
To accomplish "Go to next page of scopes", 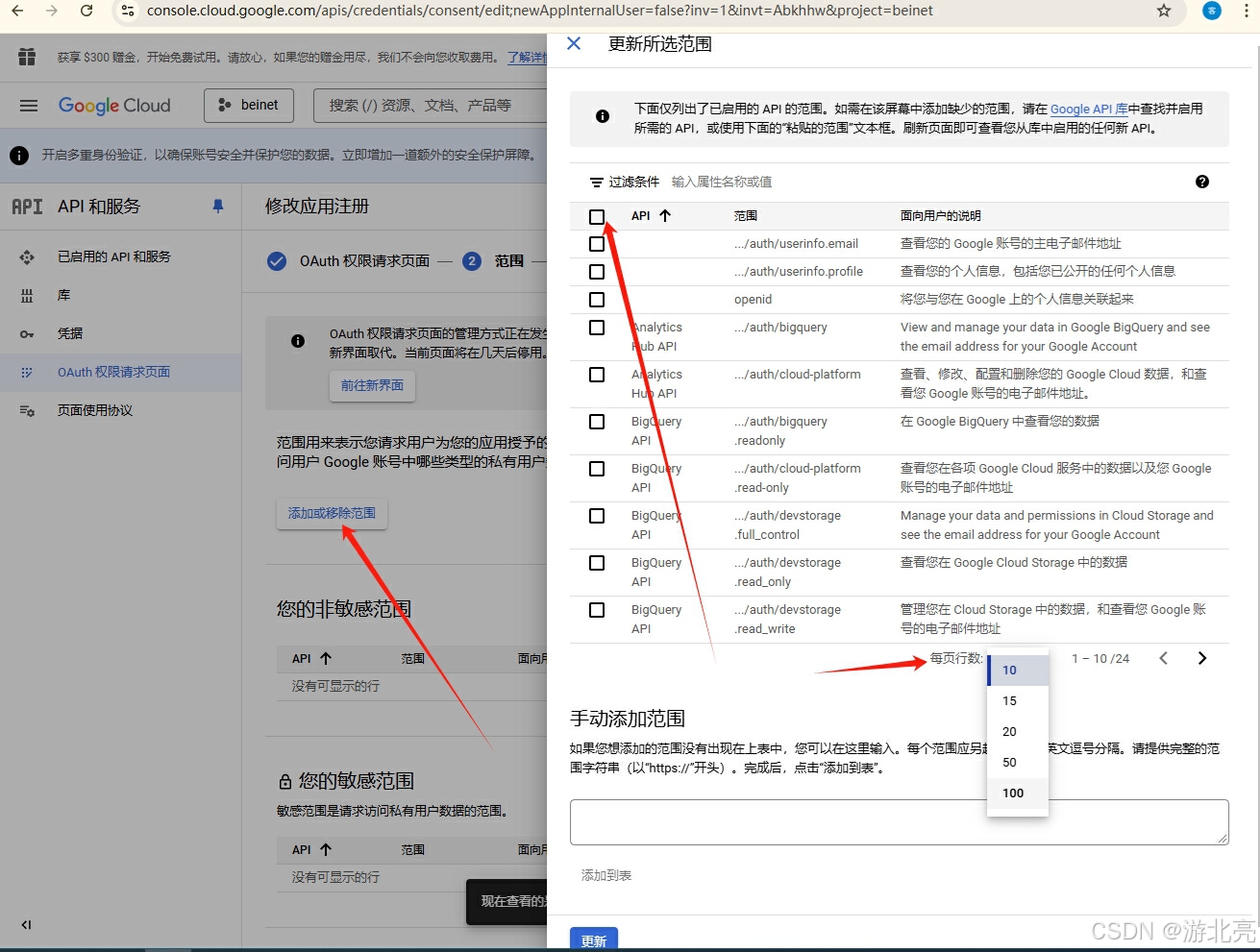I will coord(1202,658).
